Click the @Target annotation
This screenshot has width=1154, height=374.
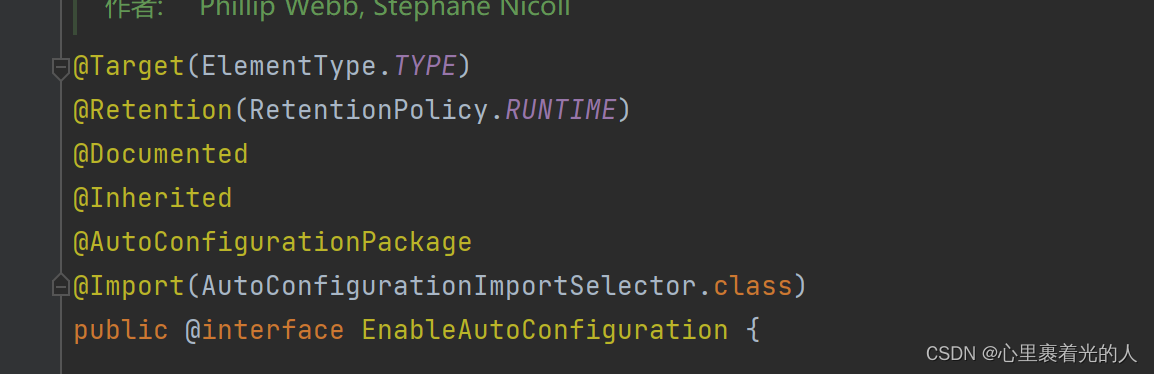pyautogui.click(x=129, y=67)
